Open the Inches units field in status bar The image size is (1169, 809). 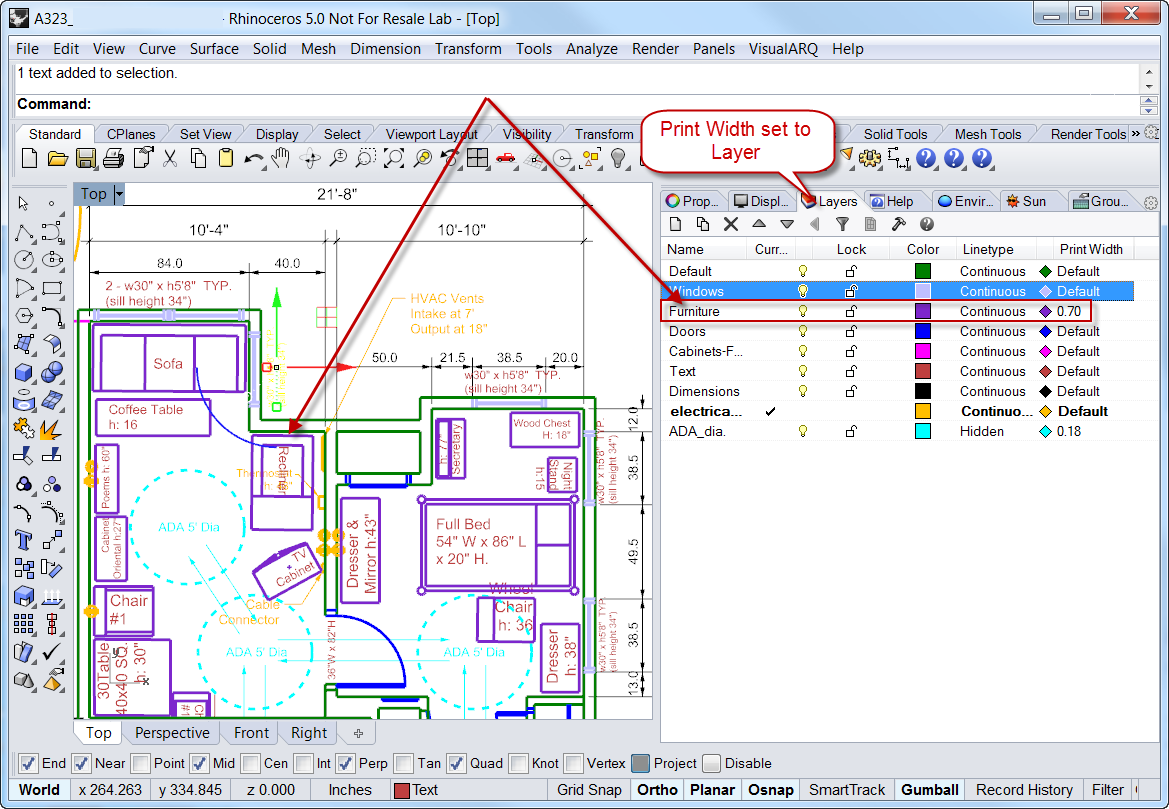point(350,790)
